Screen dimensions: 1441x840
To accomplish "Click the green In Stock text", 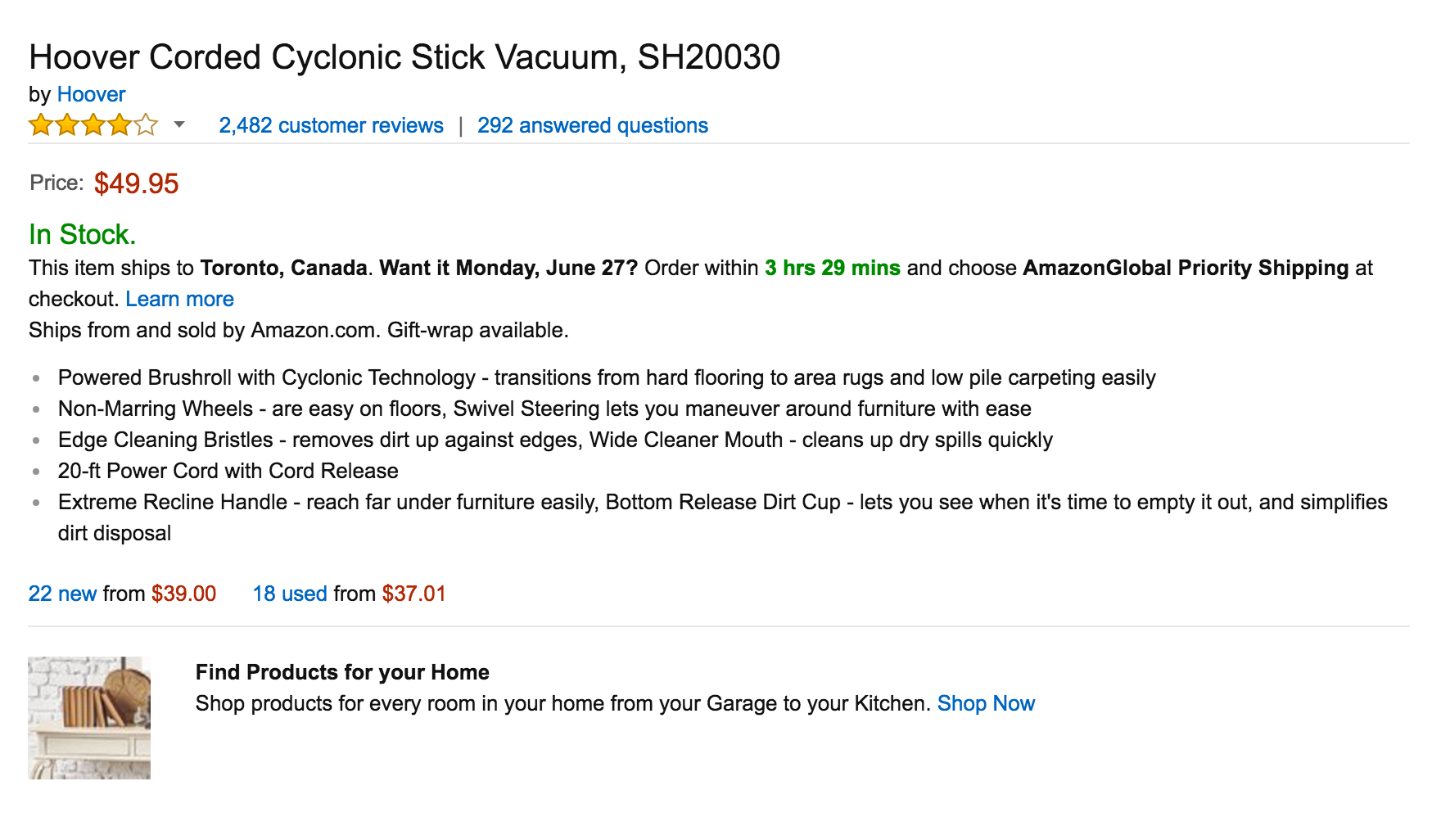I will coord(82,234).
